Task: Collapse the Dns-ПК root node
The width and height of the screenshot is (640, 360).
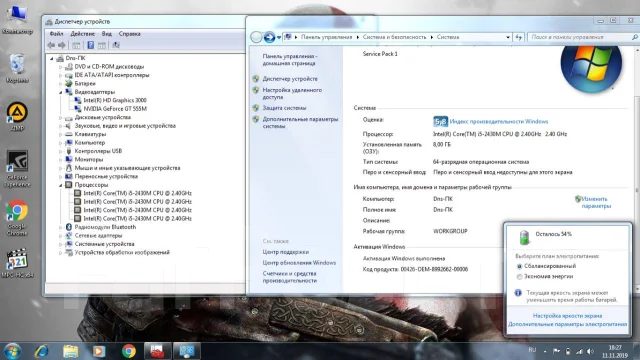Action: tap(52, 58)
